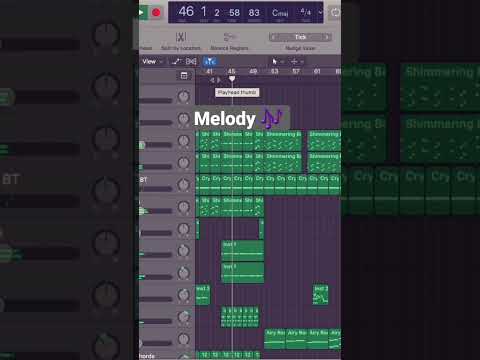Open the Cmaj key signature field
This screenshot has width=480, height=360.
(280, 13)
